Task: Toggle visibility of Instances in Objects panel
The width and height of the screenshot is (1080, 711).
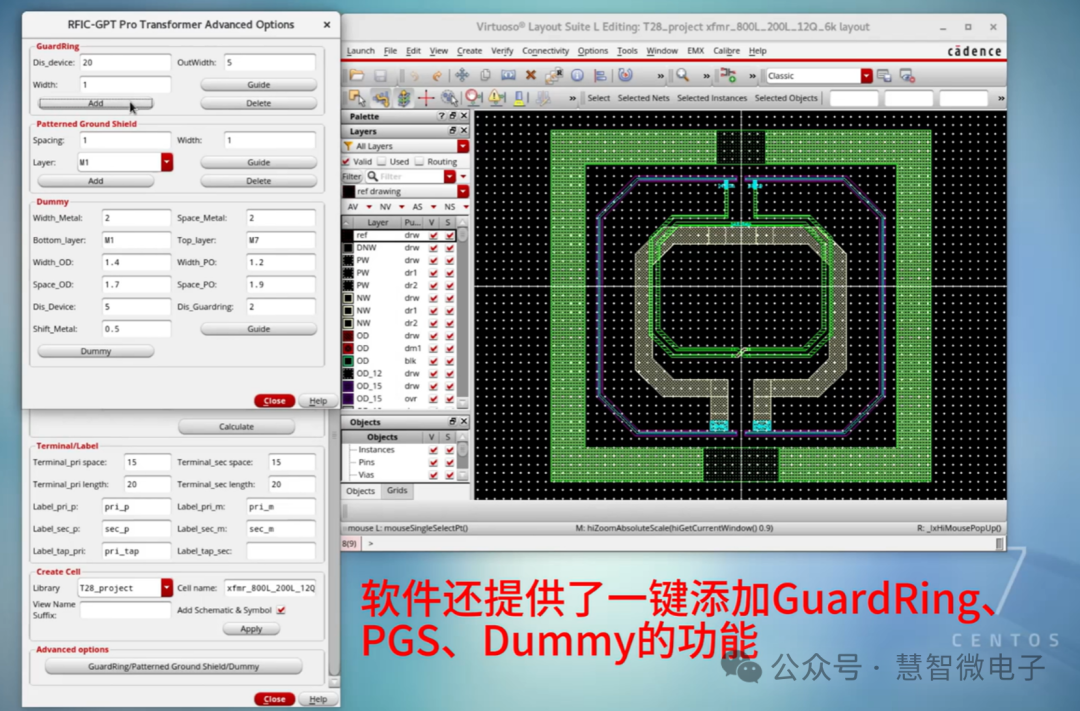Action: click(433, 449)
